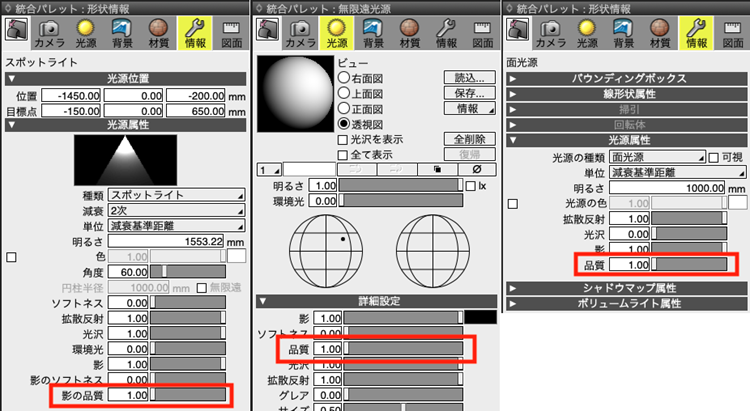Click the black 影 color swatch in 詳細設定

(x=481, y=317)
